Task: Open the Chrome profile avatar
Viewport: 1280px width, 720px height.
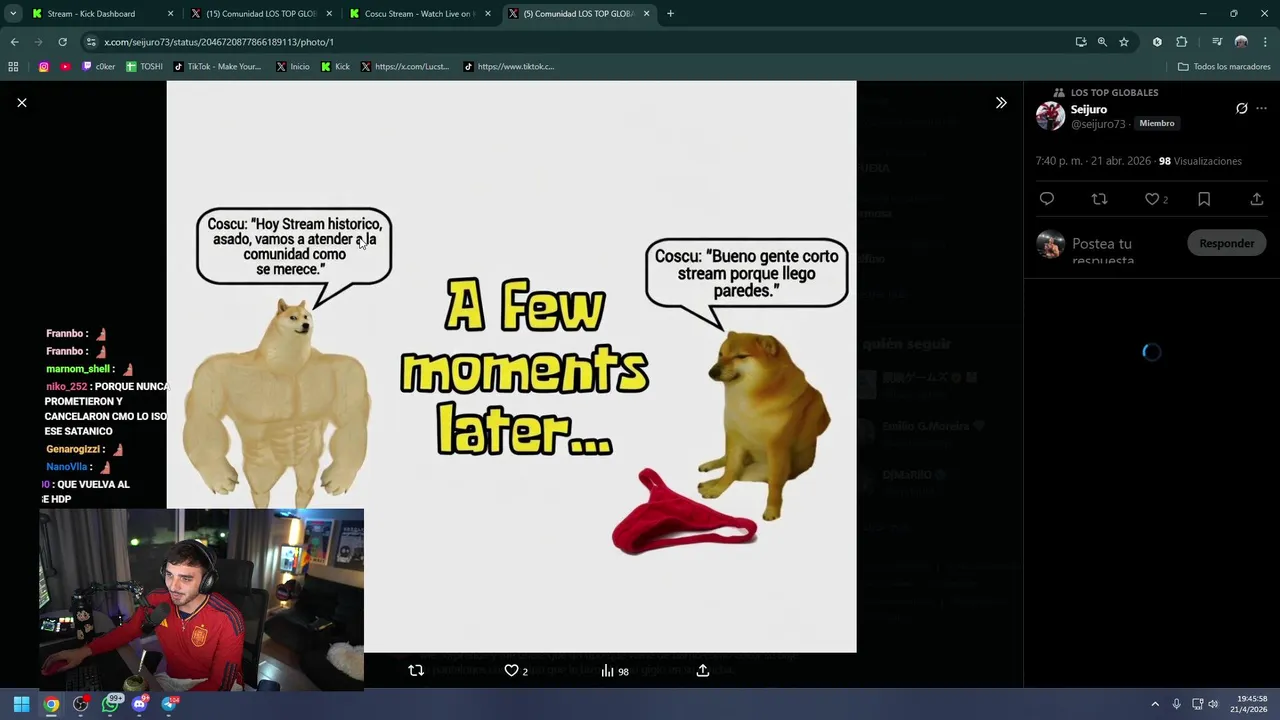Action: 1241,42
